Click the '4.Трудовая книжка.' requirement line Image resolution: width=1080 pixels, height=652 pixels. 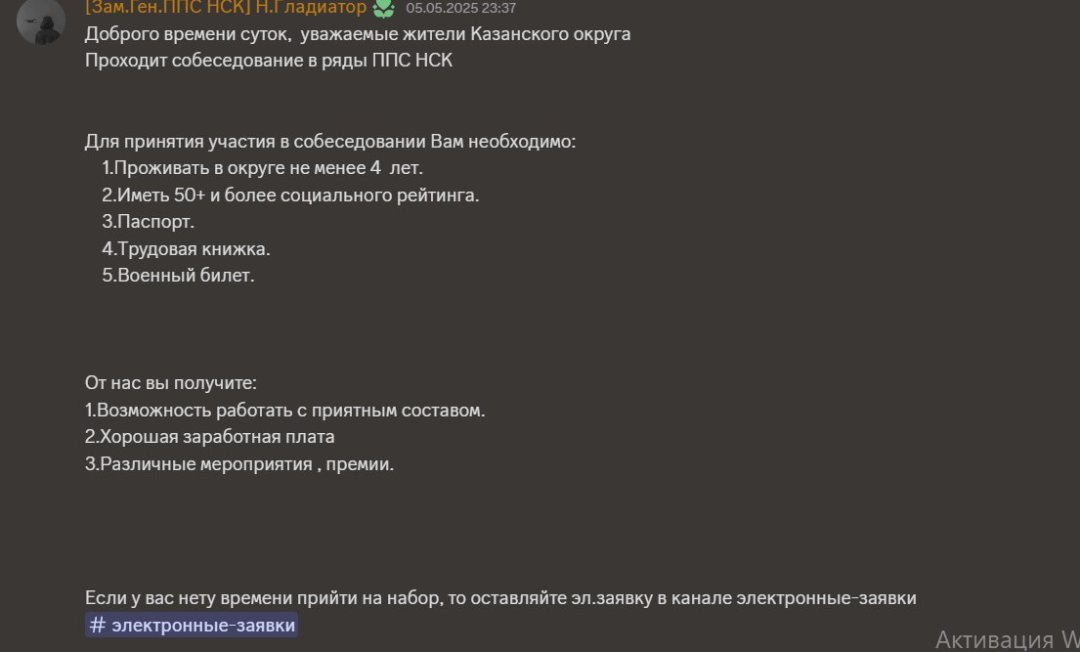point(186,249)
